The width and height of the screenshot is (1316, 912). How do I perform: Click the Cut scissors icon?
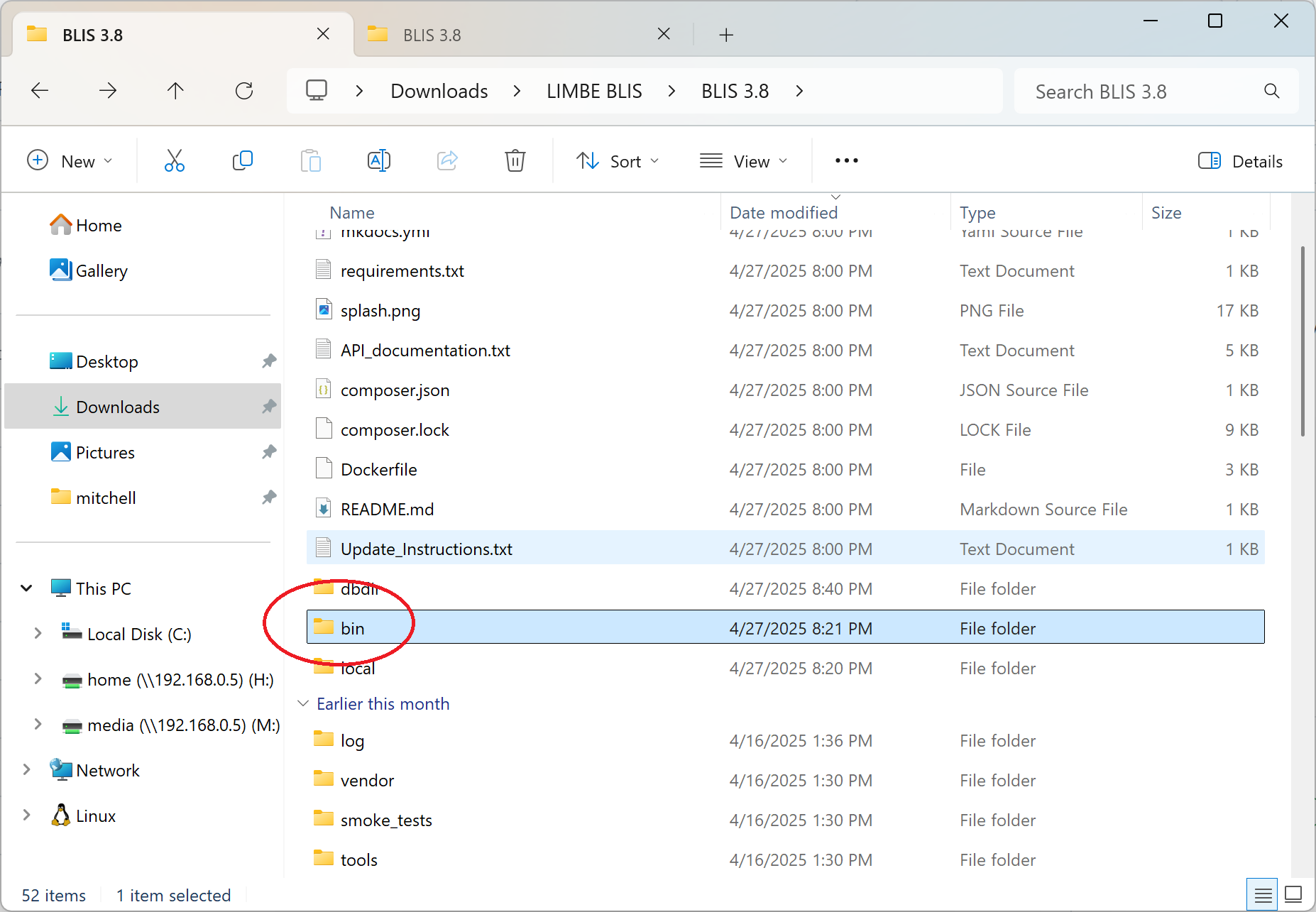pos(174,161)
